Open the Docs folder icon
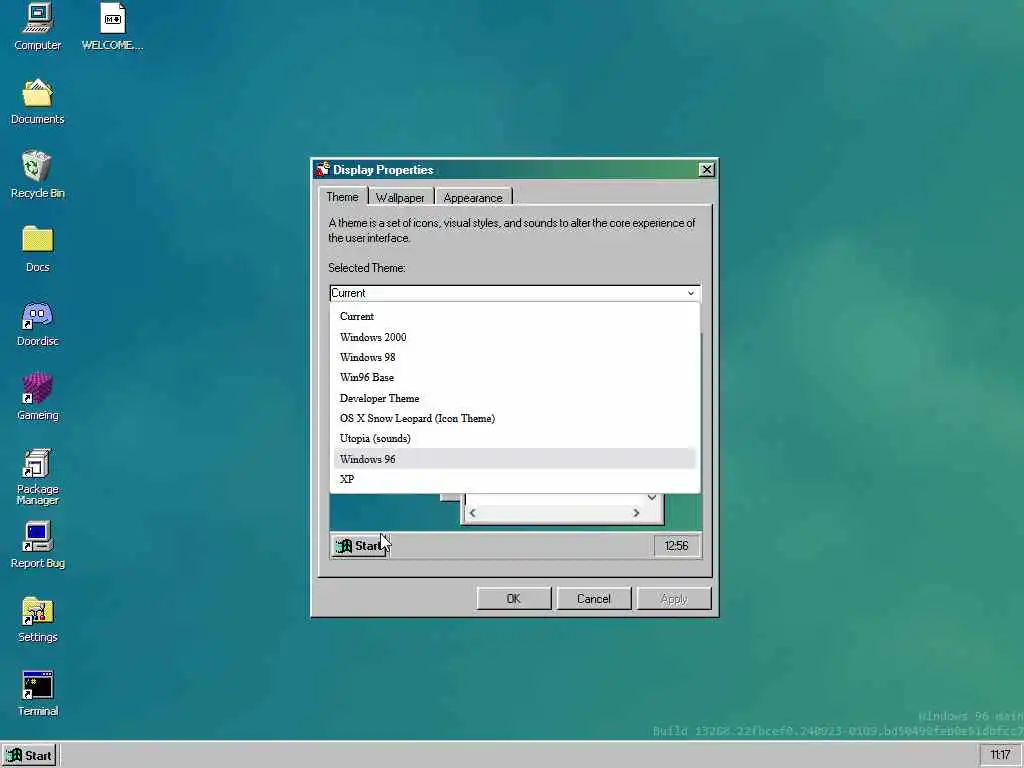1024x768 pixels. point(38,248)
